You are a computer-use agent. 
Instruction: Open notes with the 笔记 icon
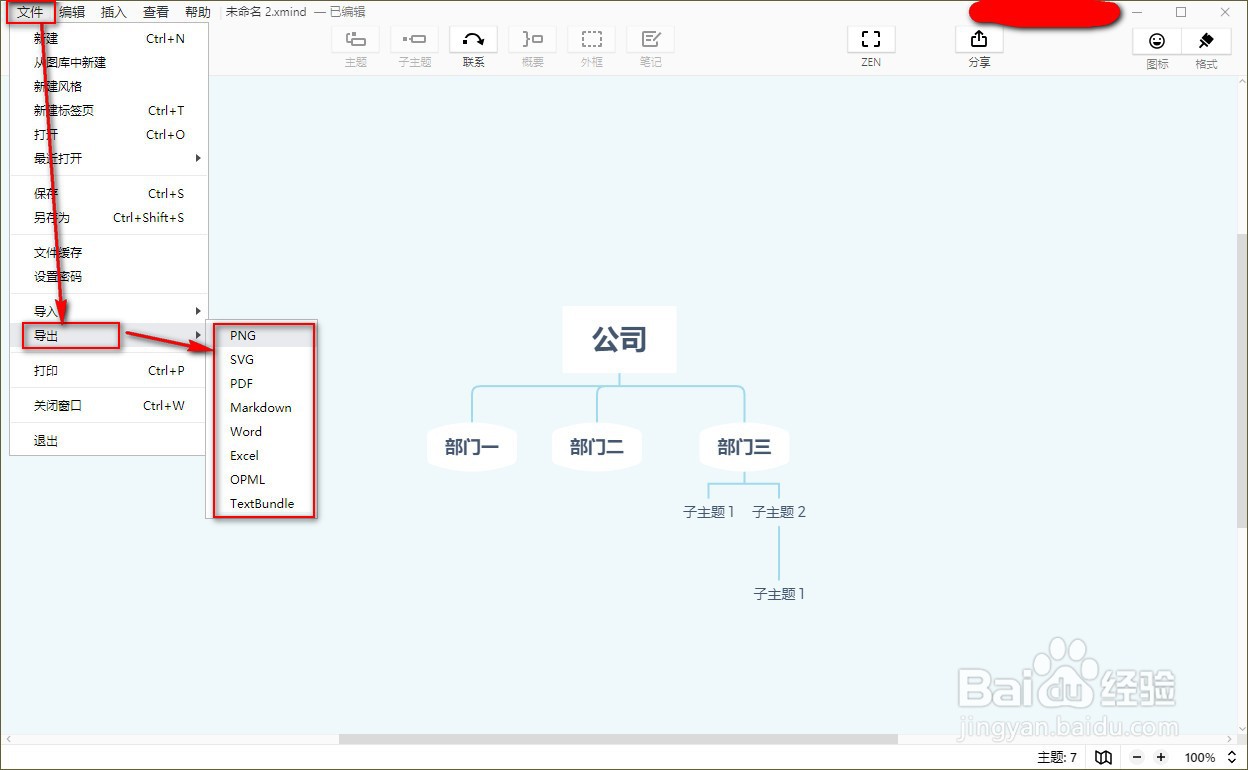650,45
